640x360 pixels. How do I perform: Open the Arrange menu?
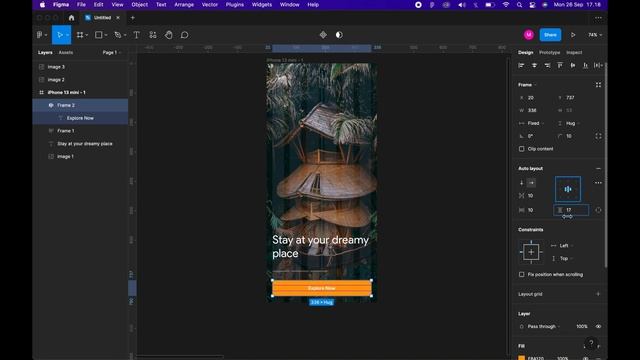[184, 5]
